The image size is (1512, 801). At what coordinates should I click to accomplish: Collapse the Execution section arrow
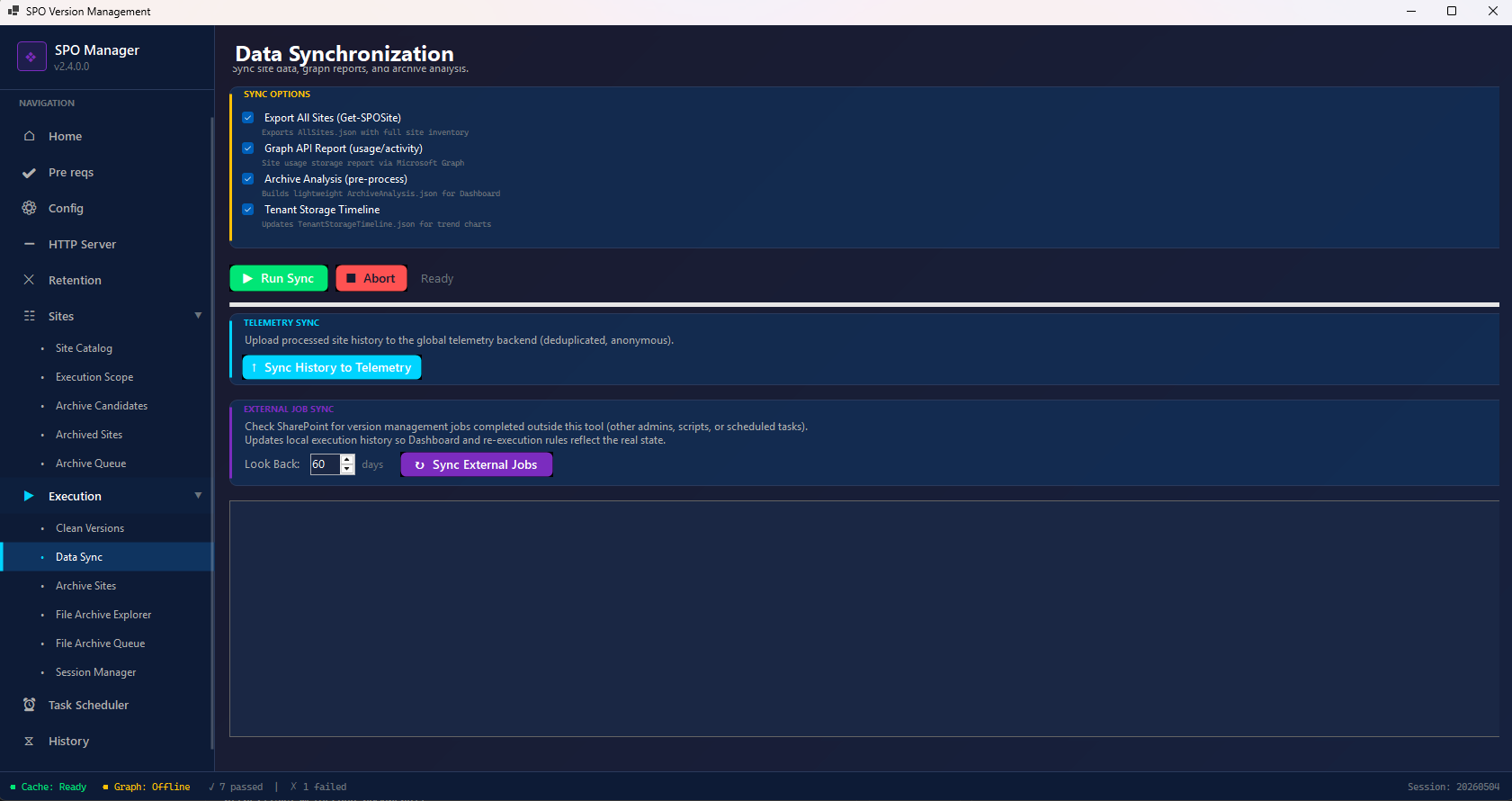pos(198,495)
